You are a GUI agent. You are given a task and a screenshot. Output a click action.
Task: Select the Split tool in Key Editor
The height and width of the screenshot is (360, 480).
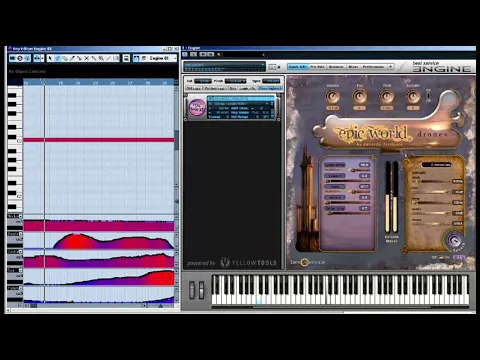79,58
